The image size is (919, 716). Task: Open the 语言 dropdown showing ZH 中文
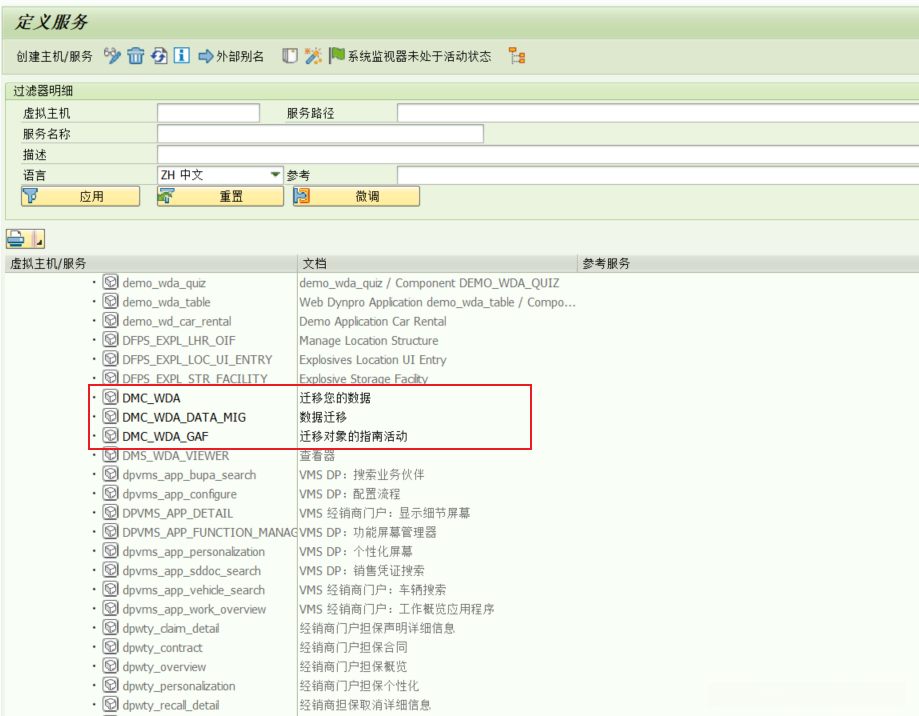(220, 175)
